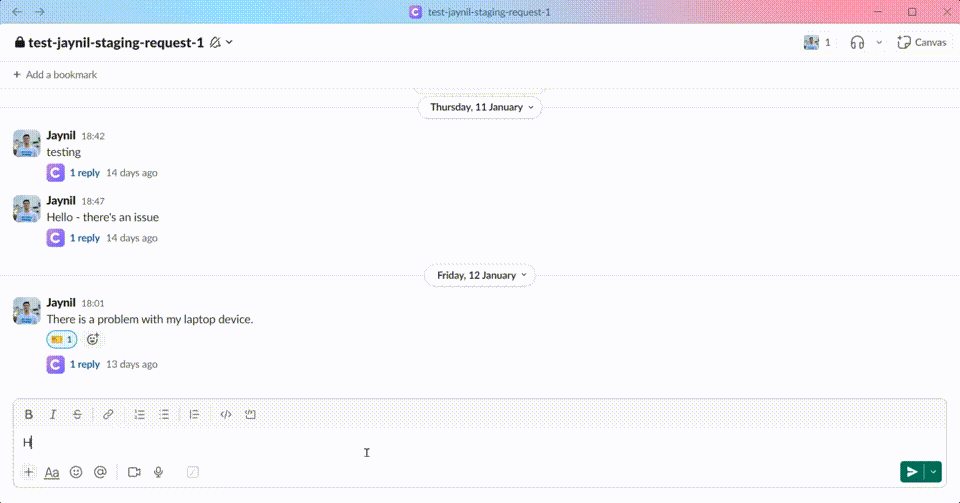
Task: Record an audio clip with the microphone
Action: (x=158, y=472)
